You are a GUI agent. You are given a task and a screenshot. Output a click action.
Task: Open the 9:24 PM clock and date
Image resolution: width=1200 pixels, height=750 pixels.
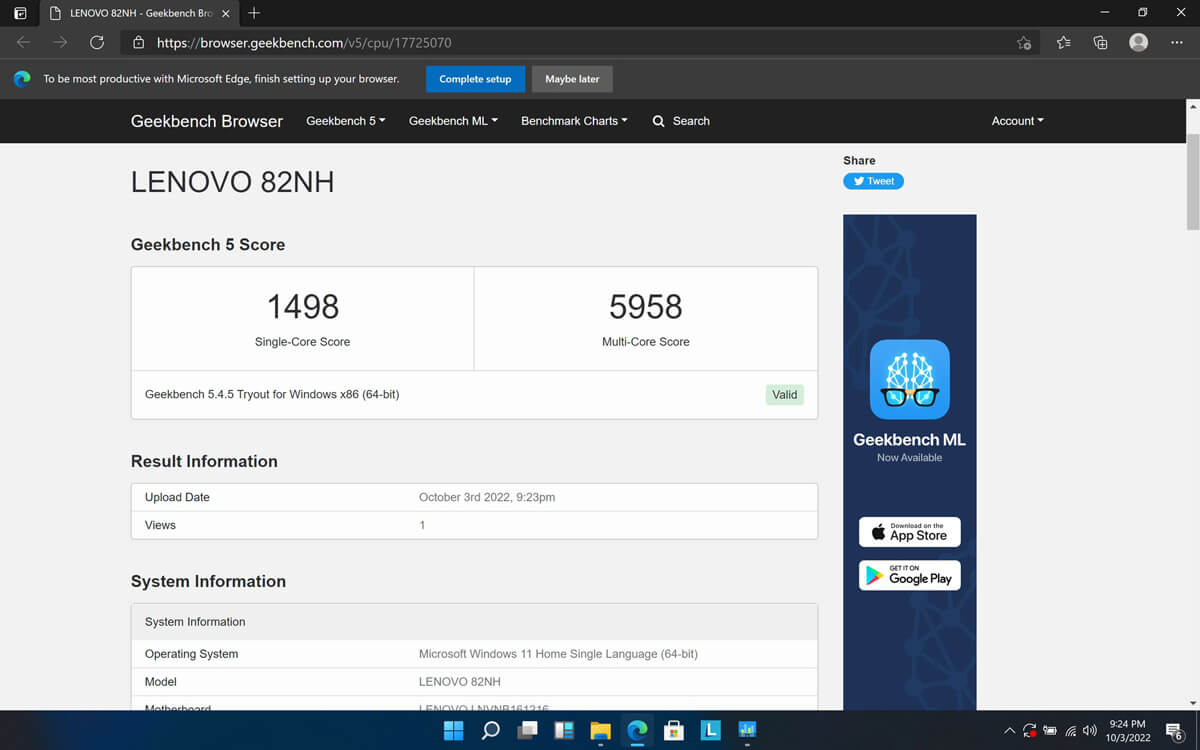tap(1128, 730)
